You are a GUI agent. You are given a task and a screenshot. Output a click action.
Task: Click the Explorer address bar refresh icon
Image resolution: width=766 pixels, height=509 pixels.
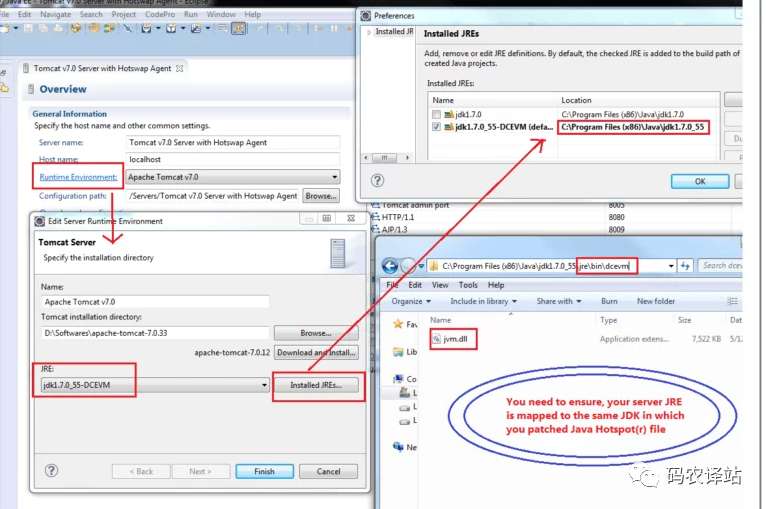coord(685,266)
